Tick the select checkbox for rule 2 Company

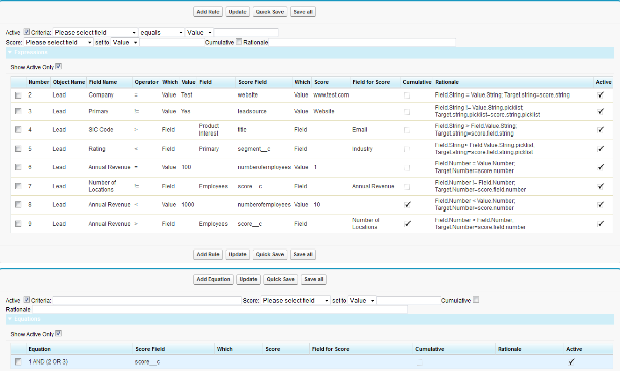(18, 95)
